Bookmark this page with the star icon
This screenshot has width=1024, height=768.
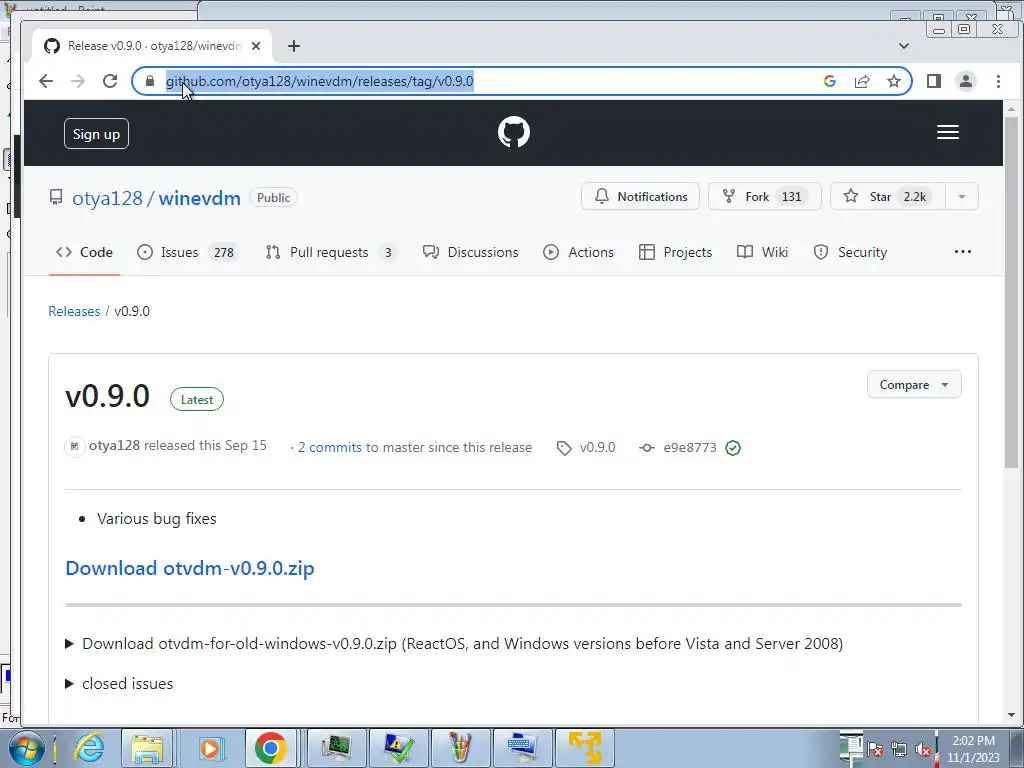pyautogui.click(x=894, y=81)
